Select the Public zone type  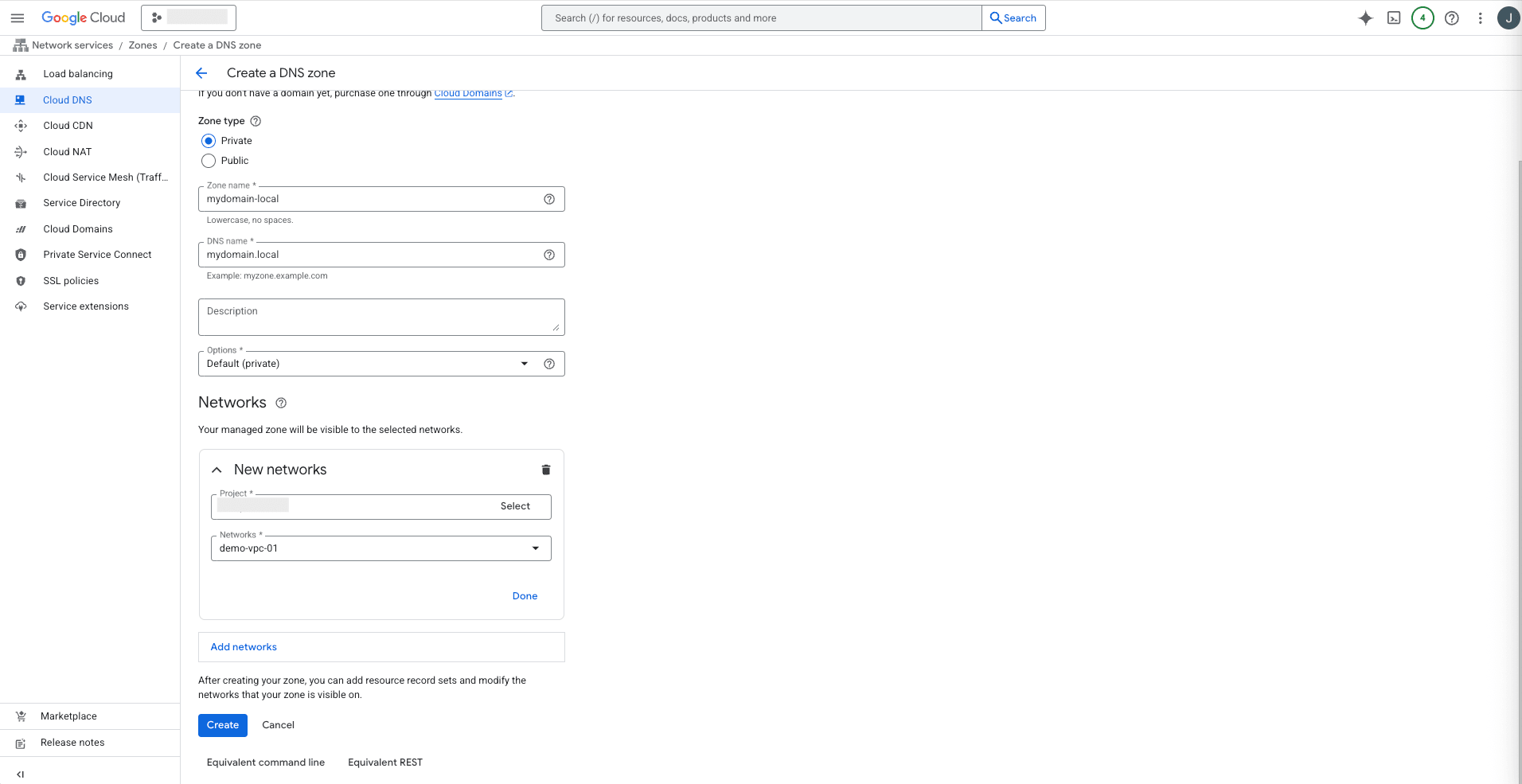(208, 160)
